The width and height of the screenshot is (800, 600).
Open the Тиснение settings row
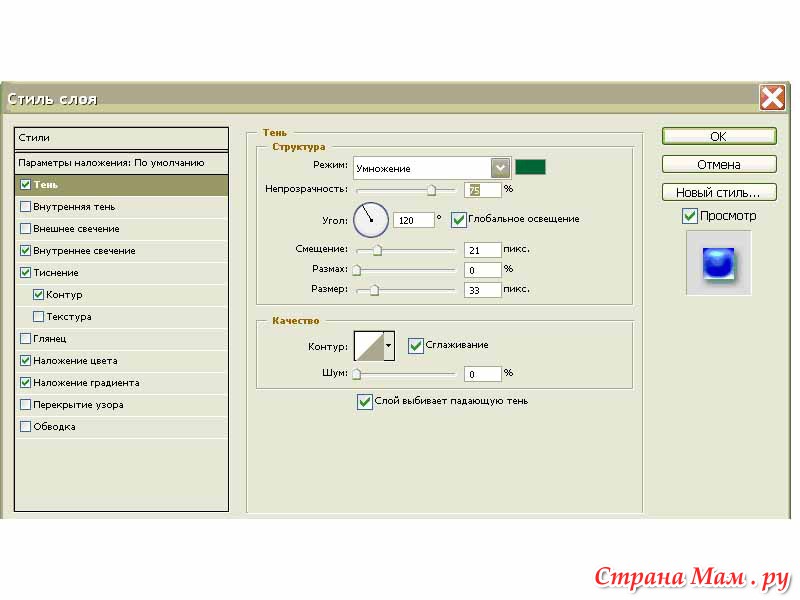tap(121, 272)
